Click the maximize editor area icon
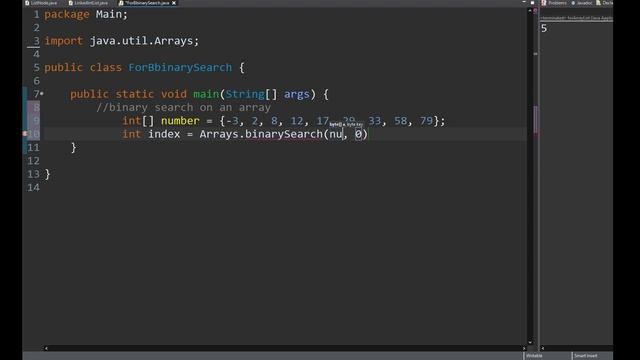640x360 pixels. point(532,2)
